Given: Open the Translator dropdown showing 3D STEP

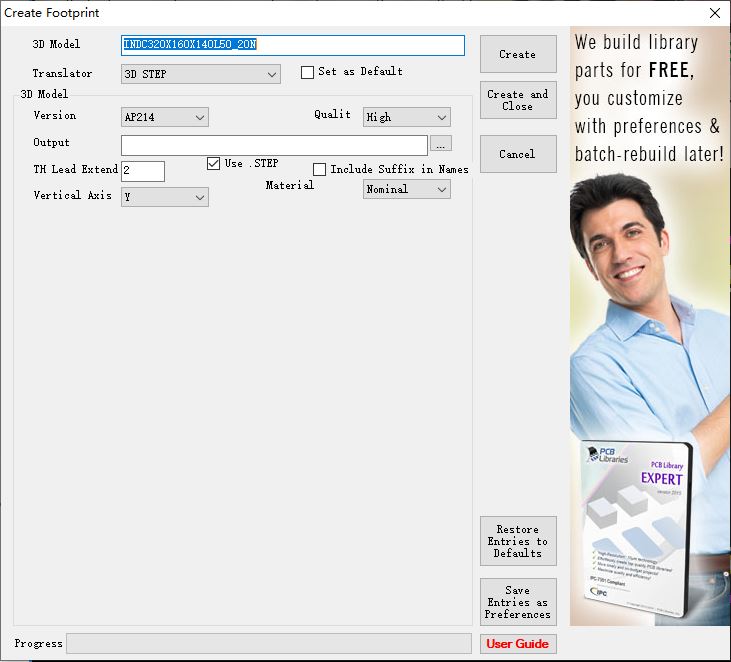Looking at the screenshot, I should [200, 74].
